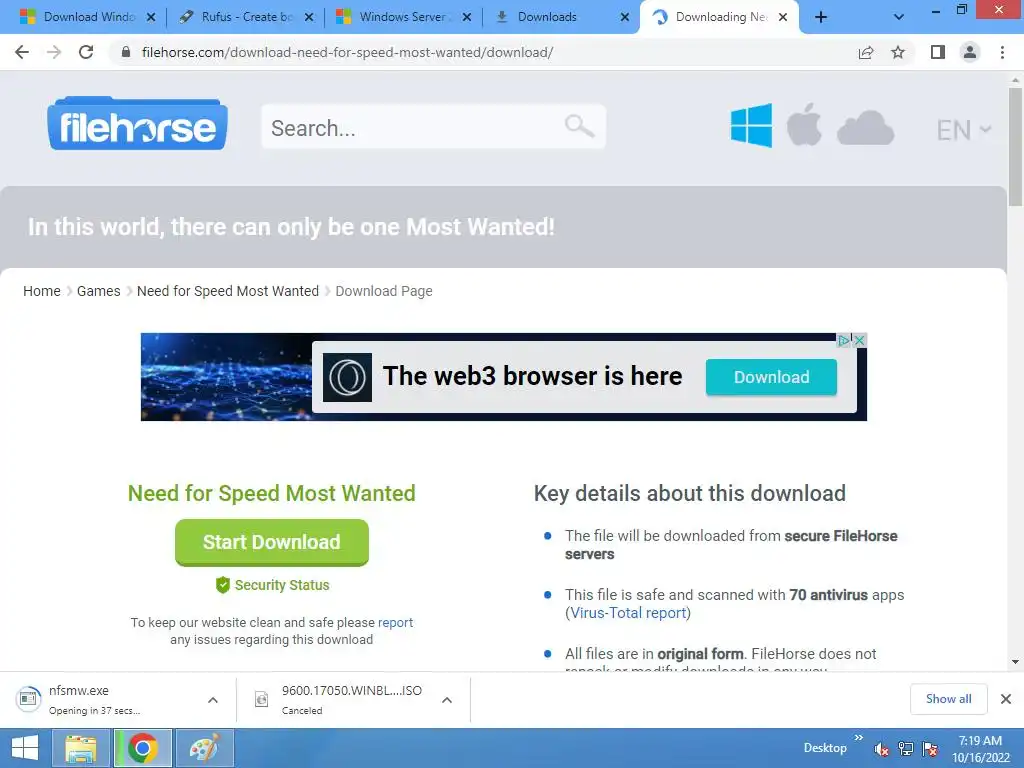This screenshot has width=1024, height=768.
Task: Open the tab search chevron
Action: click(x=899, y=18)
